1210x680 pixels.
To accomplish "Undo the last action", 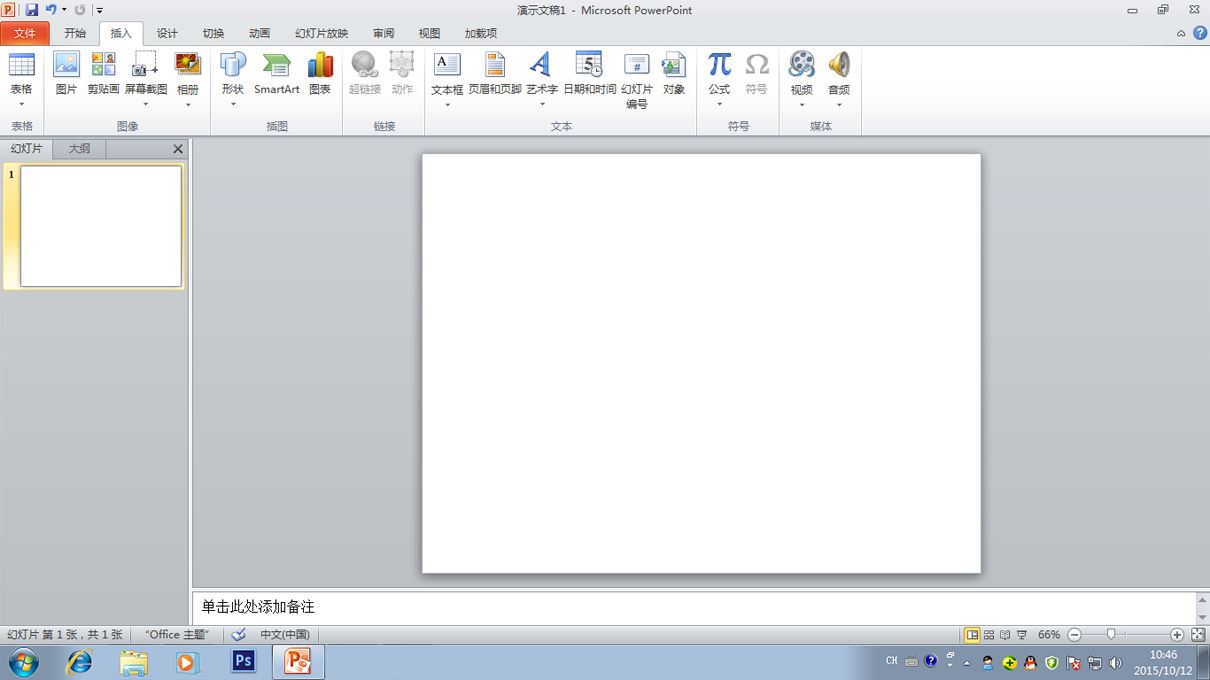I will point(51,10).
